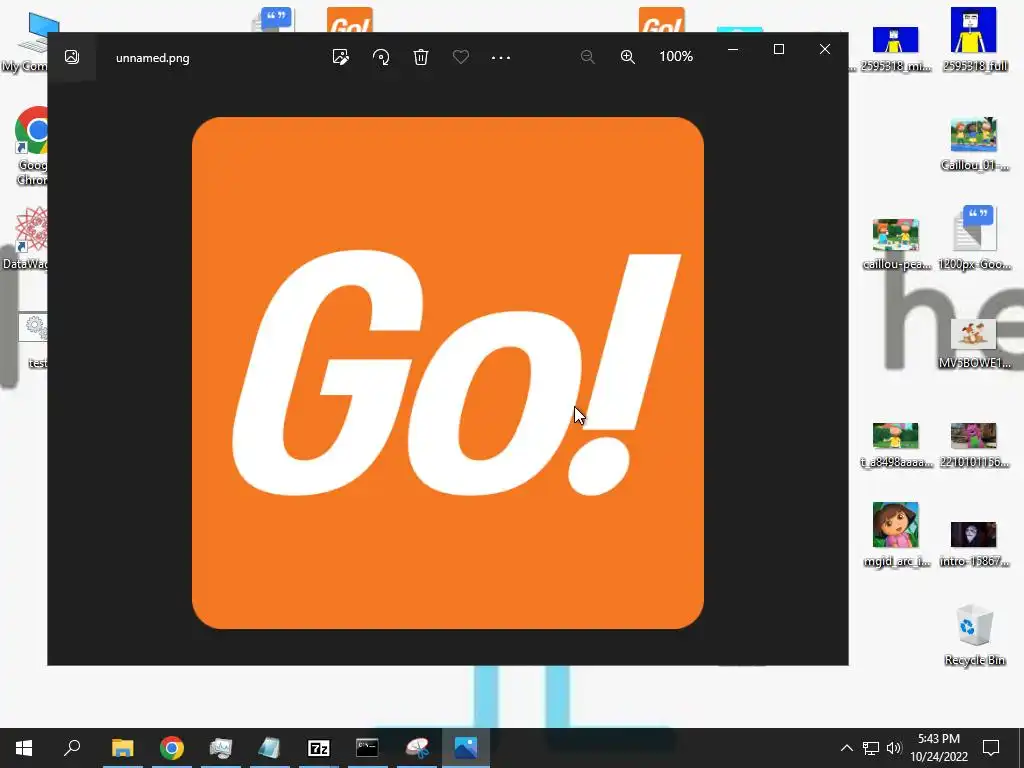The width and height of the screenshot is (1024, 768).
Task: Zoom out with the minus magnifier
Action: click(588, 57)
